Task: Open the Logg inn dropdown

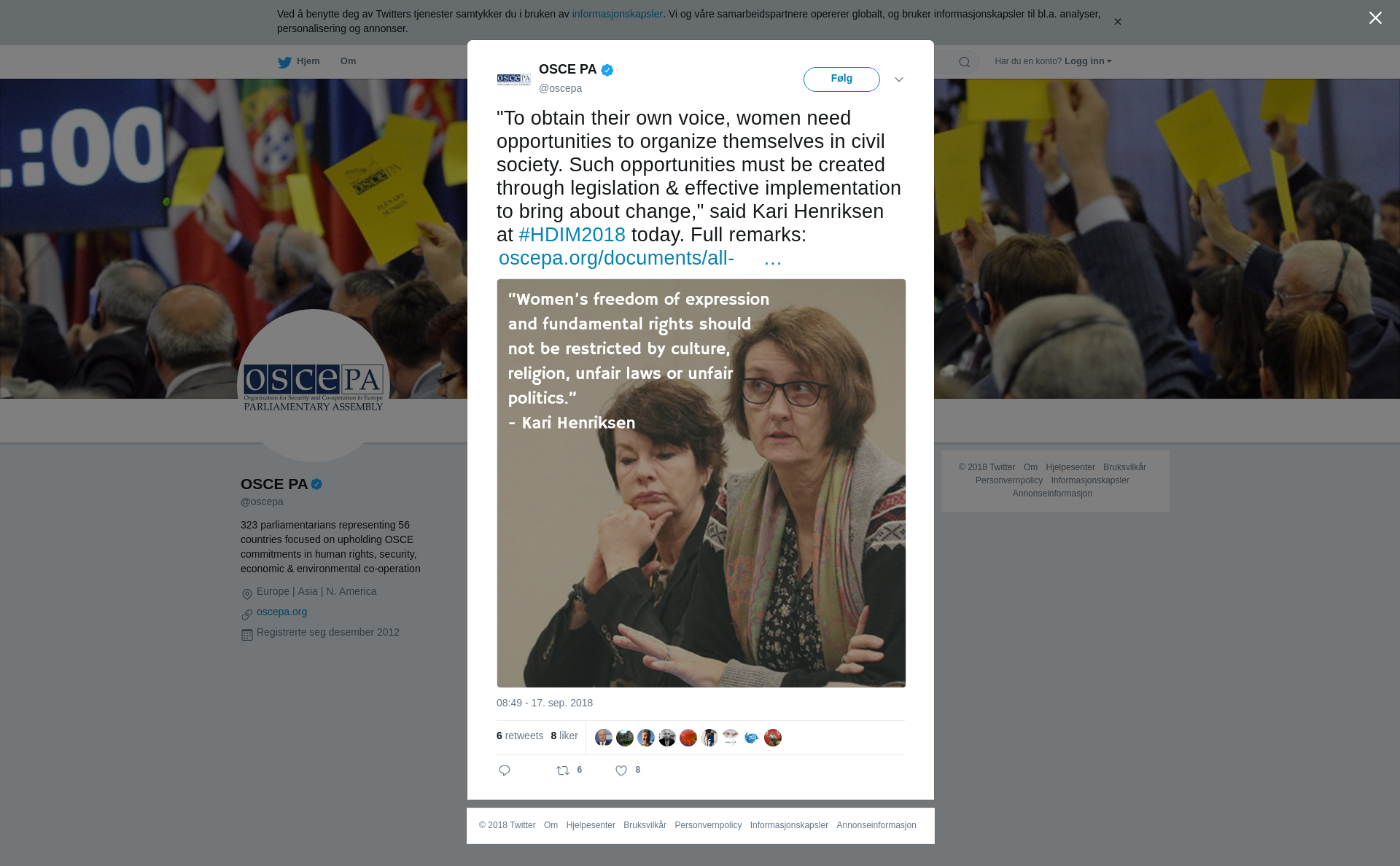Action: click(1088, 61)
